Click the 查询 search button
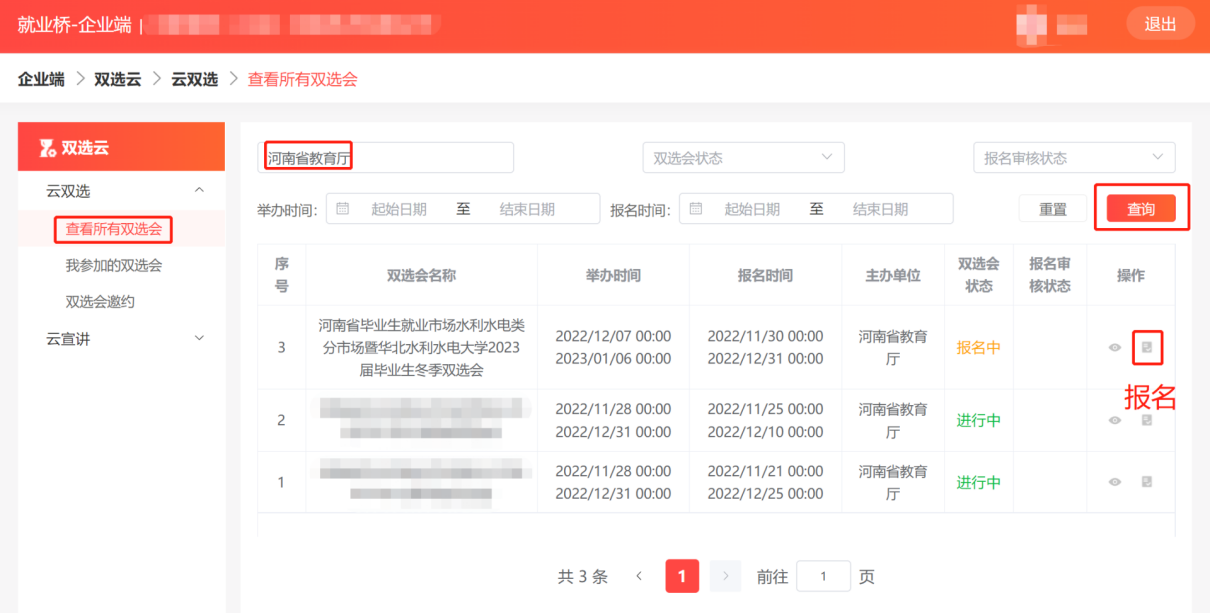Screen dimensions: 1210x613 click(x=1141, y=207)
